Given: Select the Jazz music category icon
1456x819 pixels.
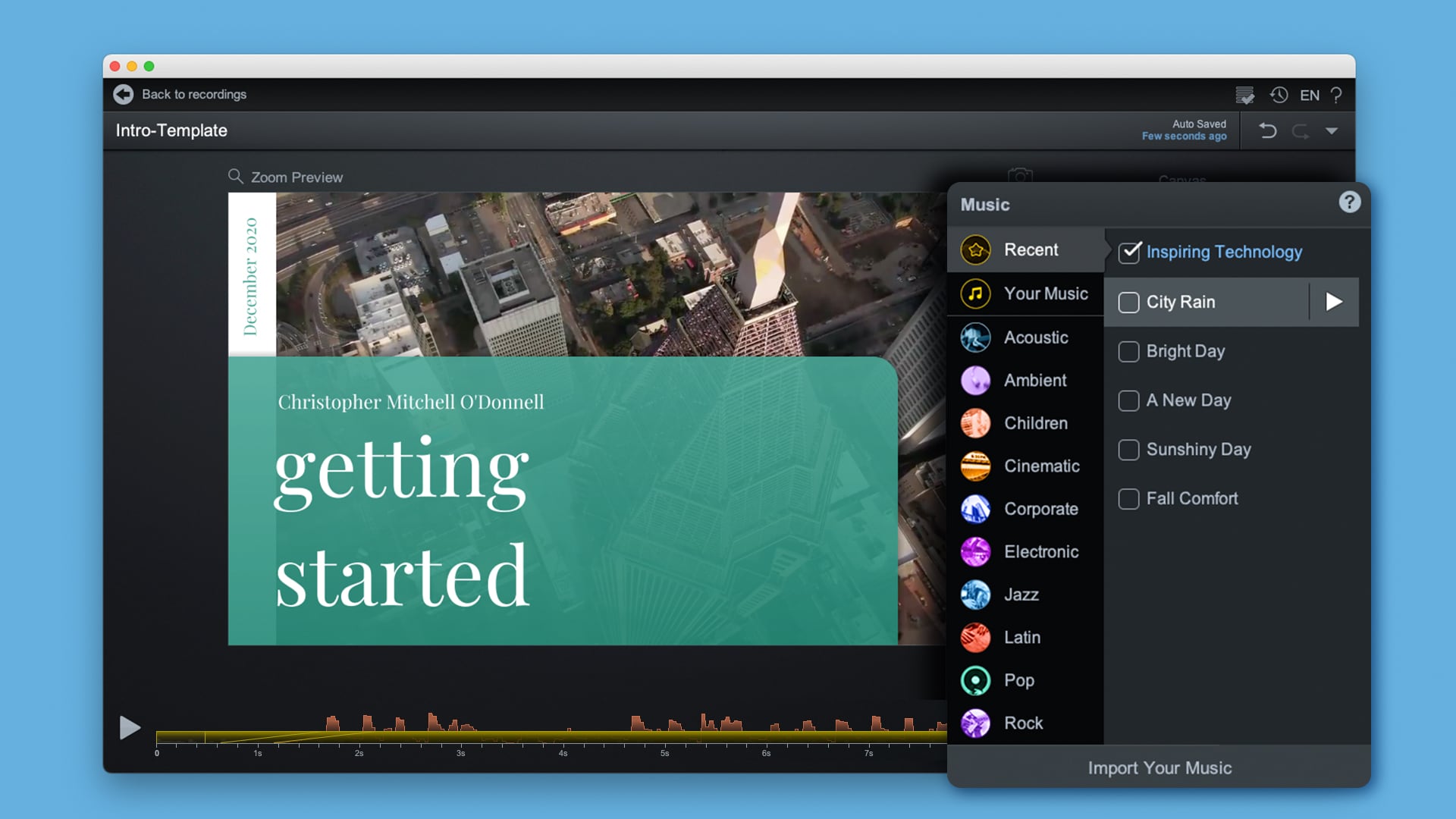Looking at the screenshot, I should point(976,594).
